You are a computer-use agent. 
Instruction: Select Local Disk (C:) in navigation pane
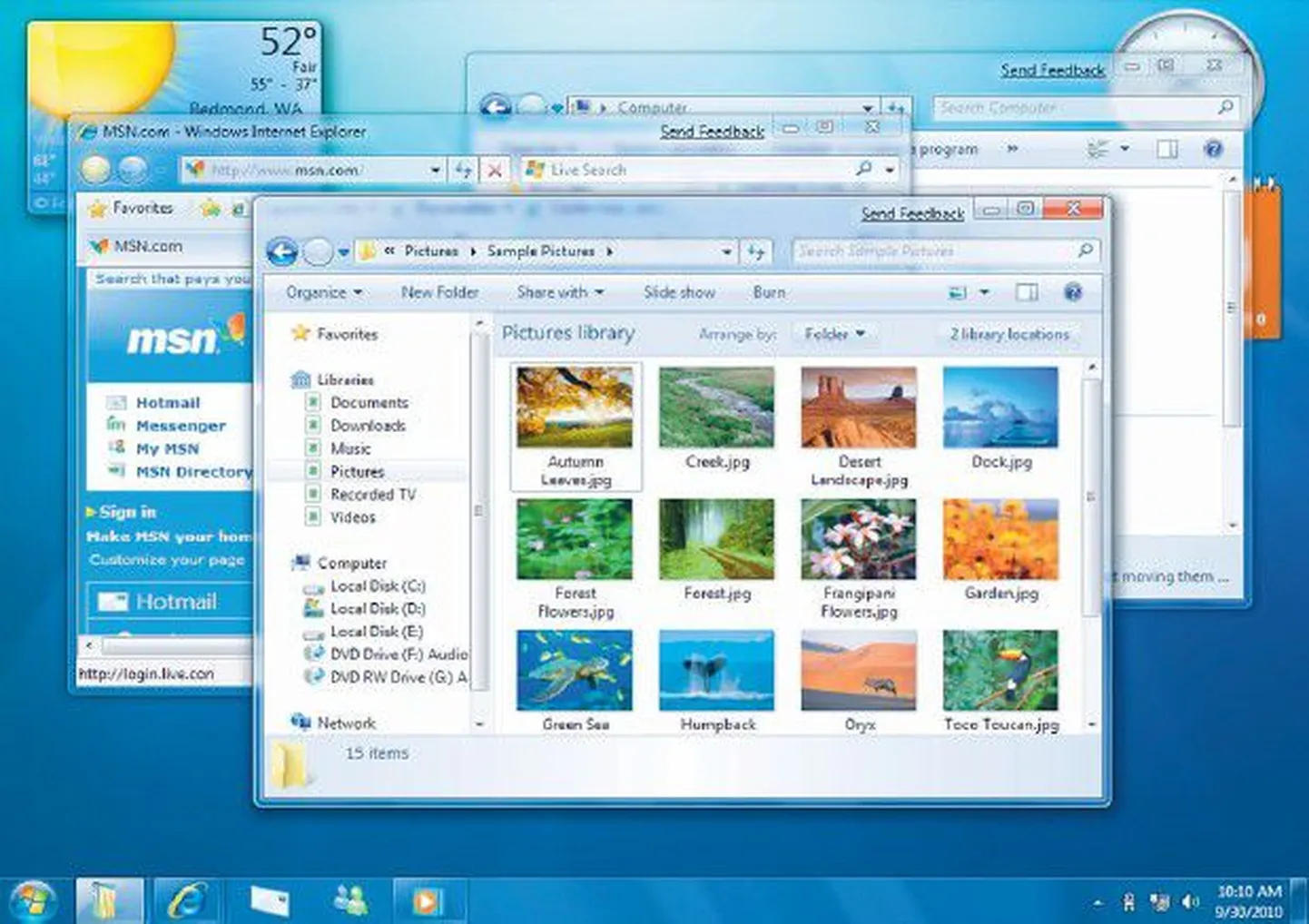coord(377,586)
